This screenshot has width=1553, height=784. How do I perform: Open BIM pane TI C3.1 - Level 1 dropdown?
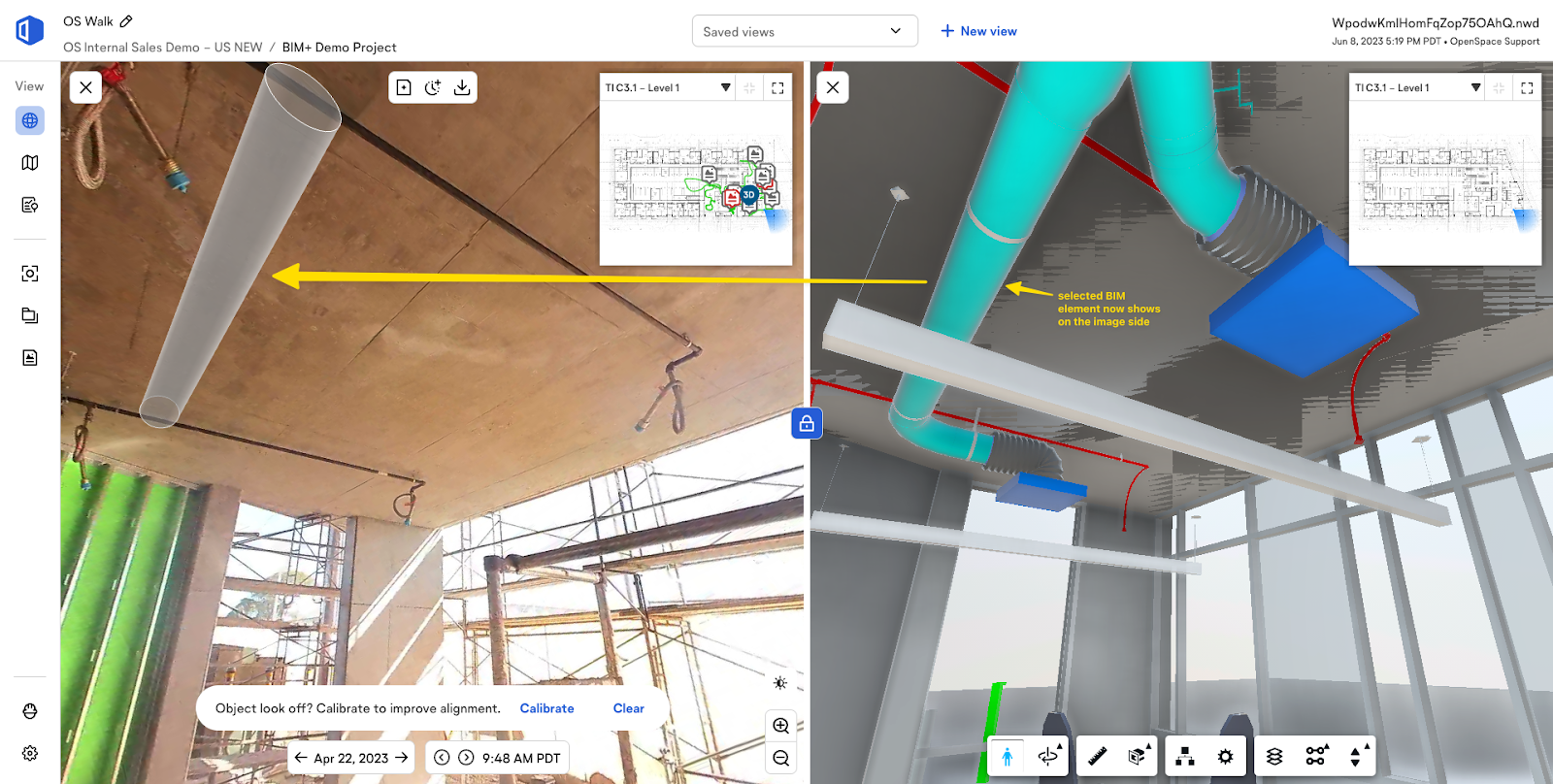[x=1417, y=87]
